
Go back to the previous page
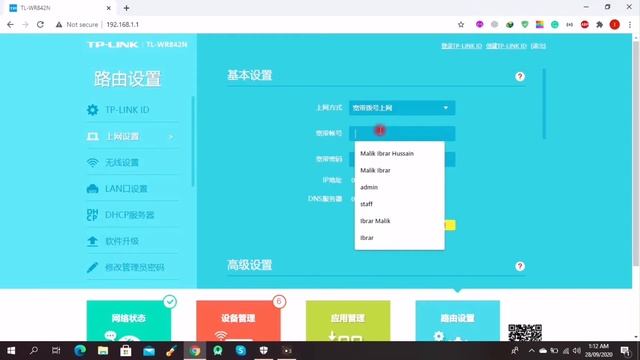10,24
